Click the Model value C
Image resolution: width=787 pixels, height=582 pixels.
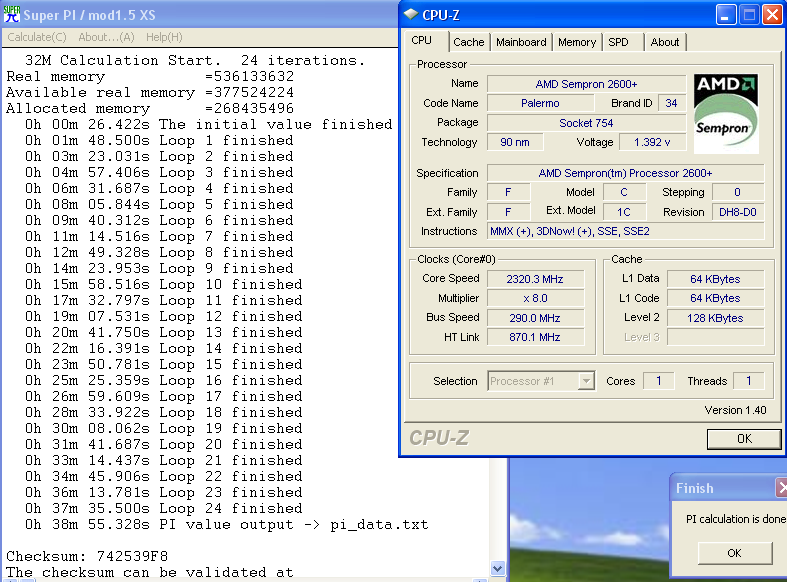[x=624, y=192]
